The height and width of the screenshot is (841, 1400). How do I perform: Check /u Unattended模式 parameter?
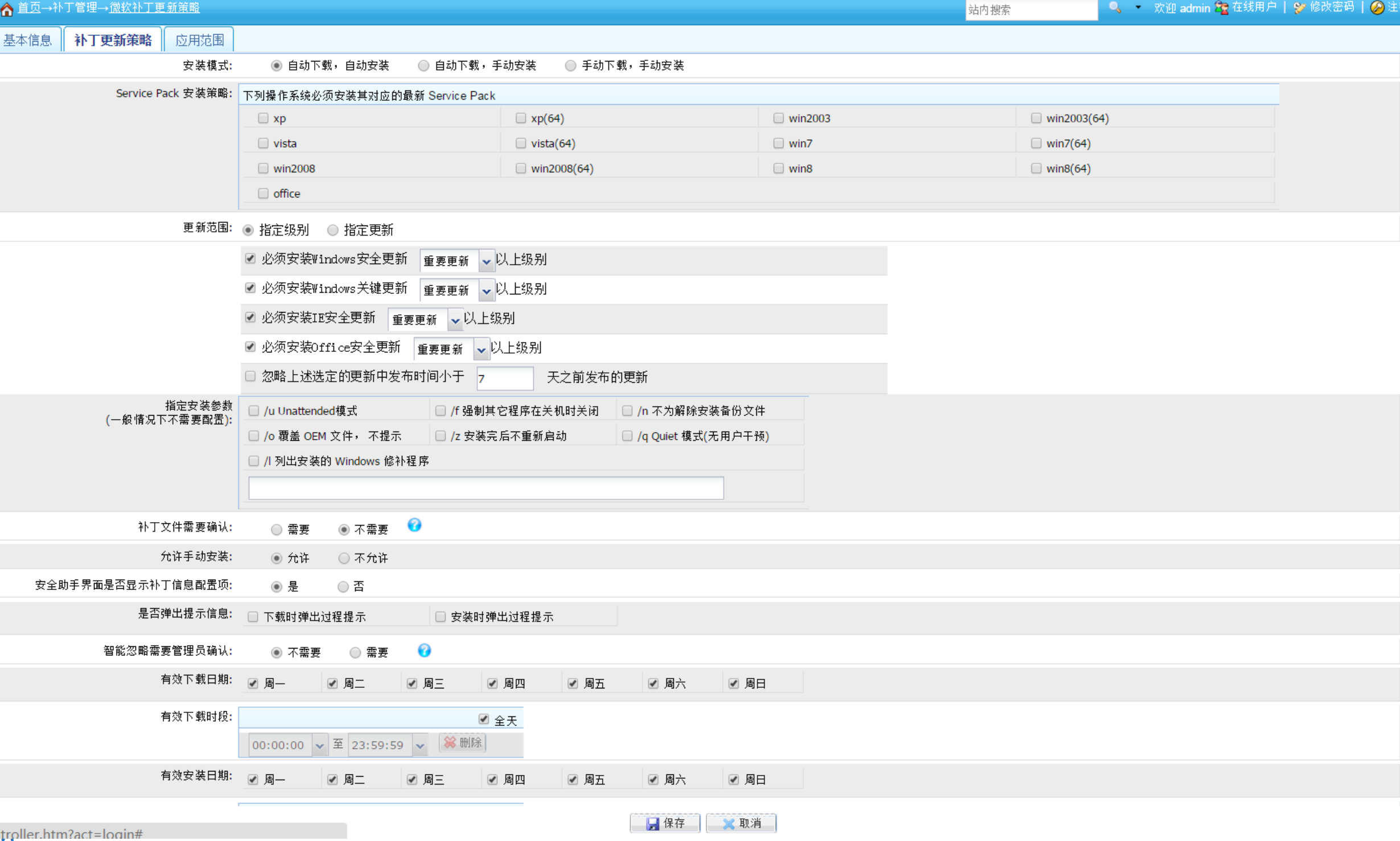[254, 411]
